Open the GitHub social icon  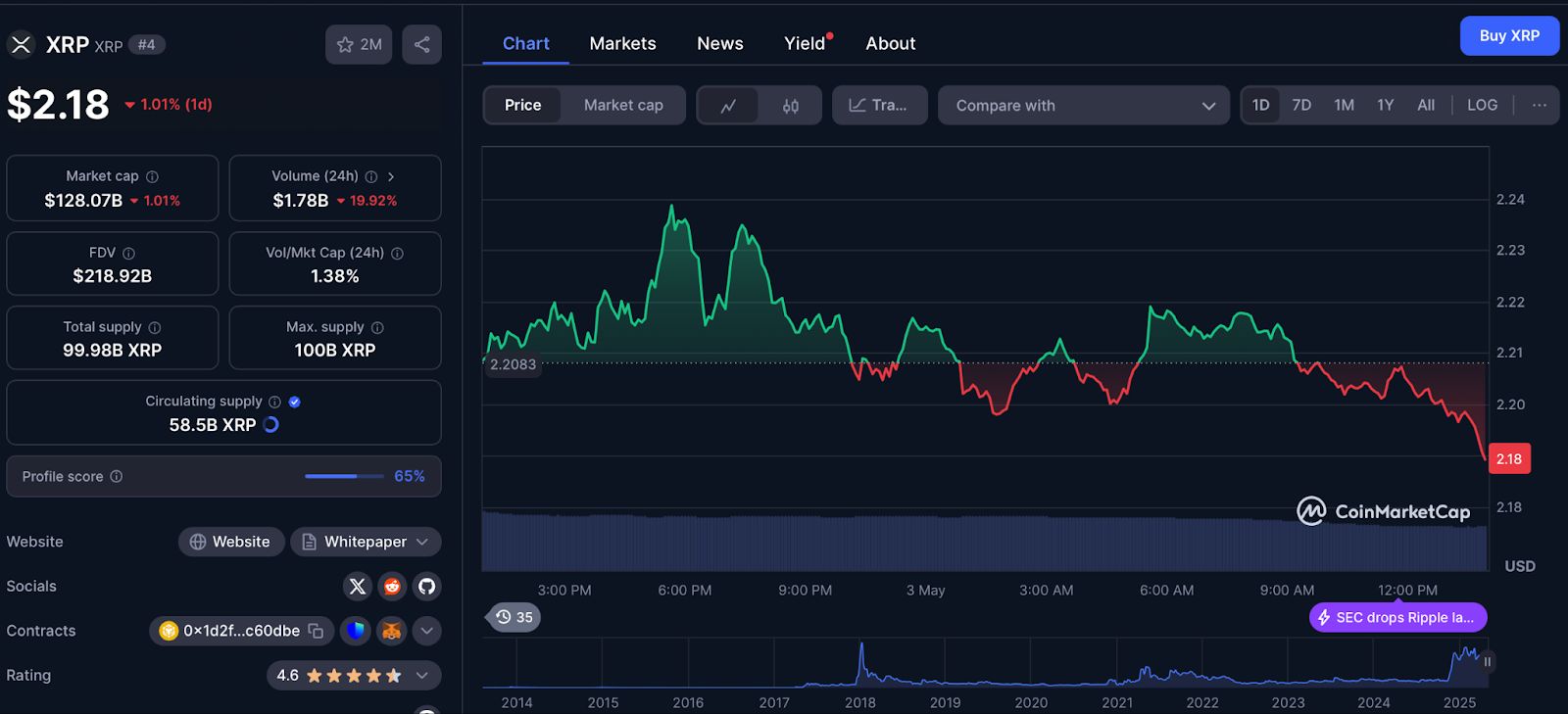[426, 587]
